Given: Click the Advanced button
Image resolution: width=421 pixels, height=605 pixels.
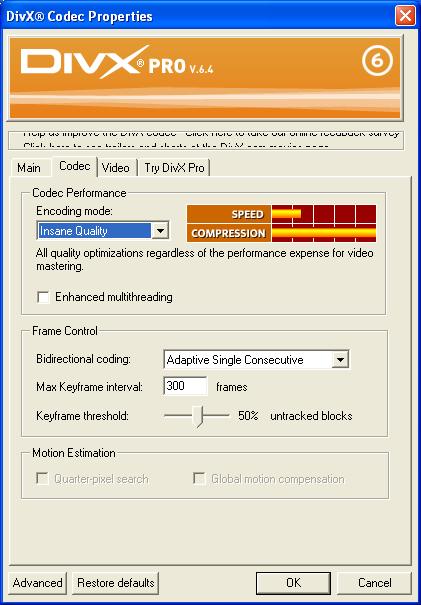Looking at the screenshot, I should (x=37, y=583).
